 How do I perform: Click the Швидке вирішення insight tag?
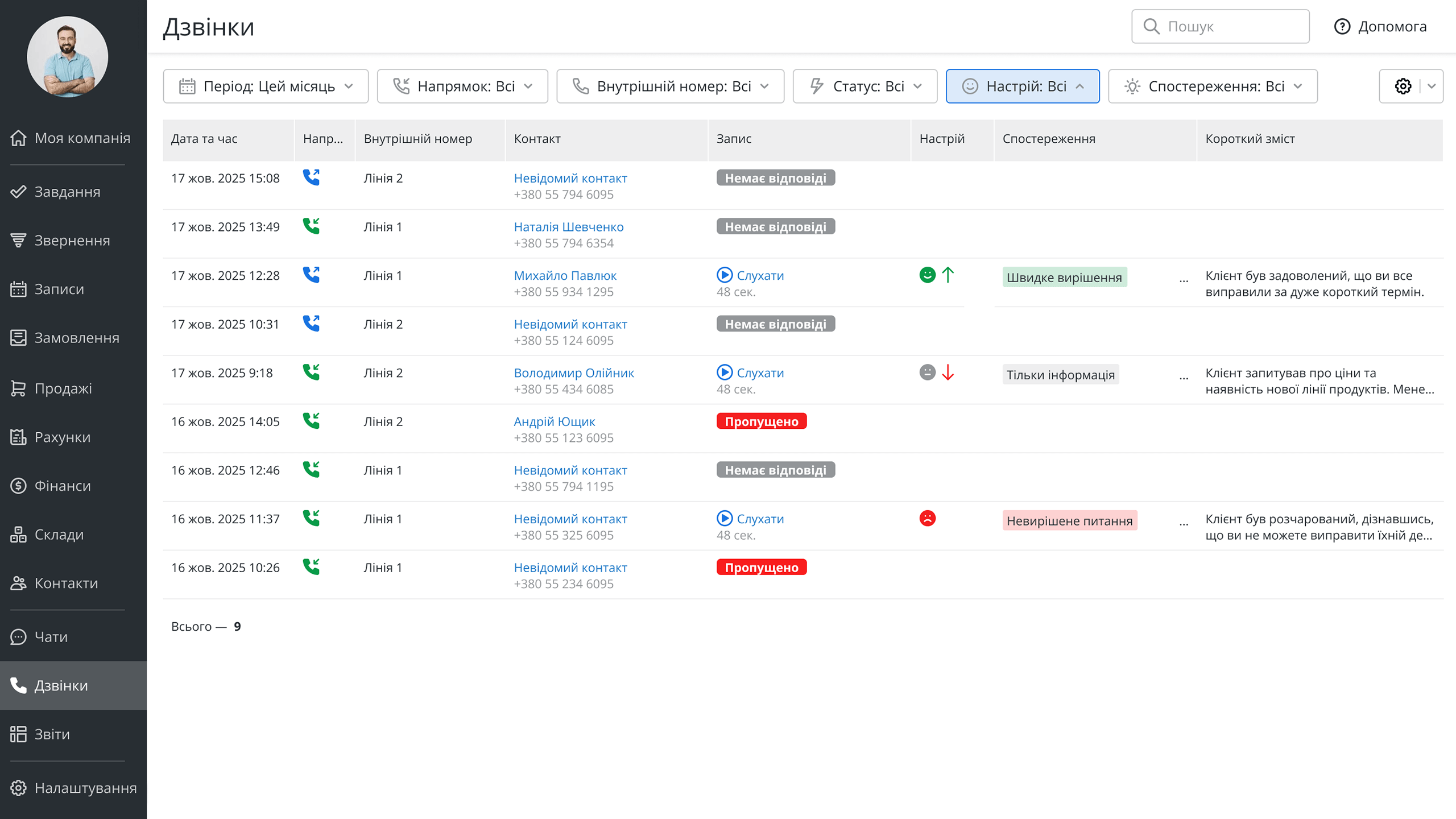(x=1064, y=278)
